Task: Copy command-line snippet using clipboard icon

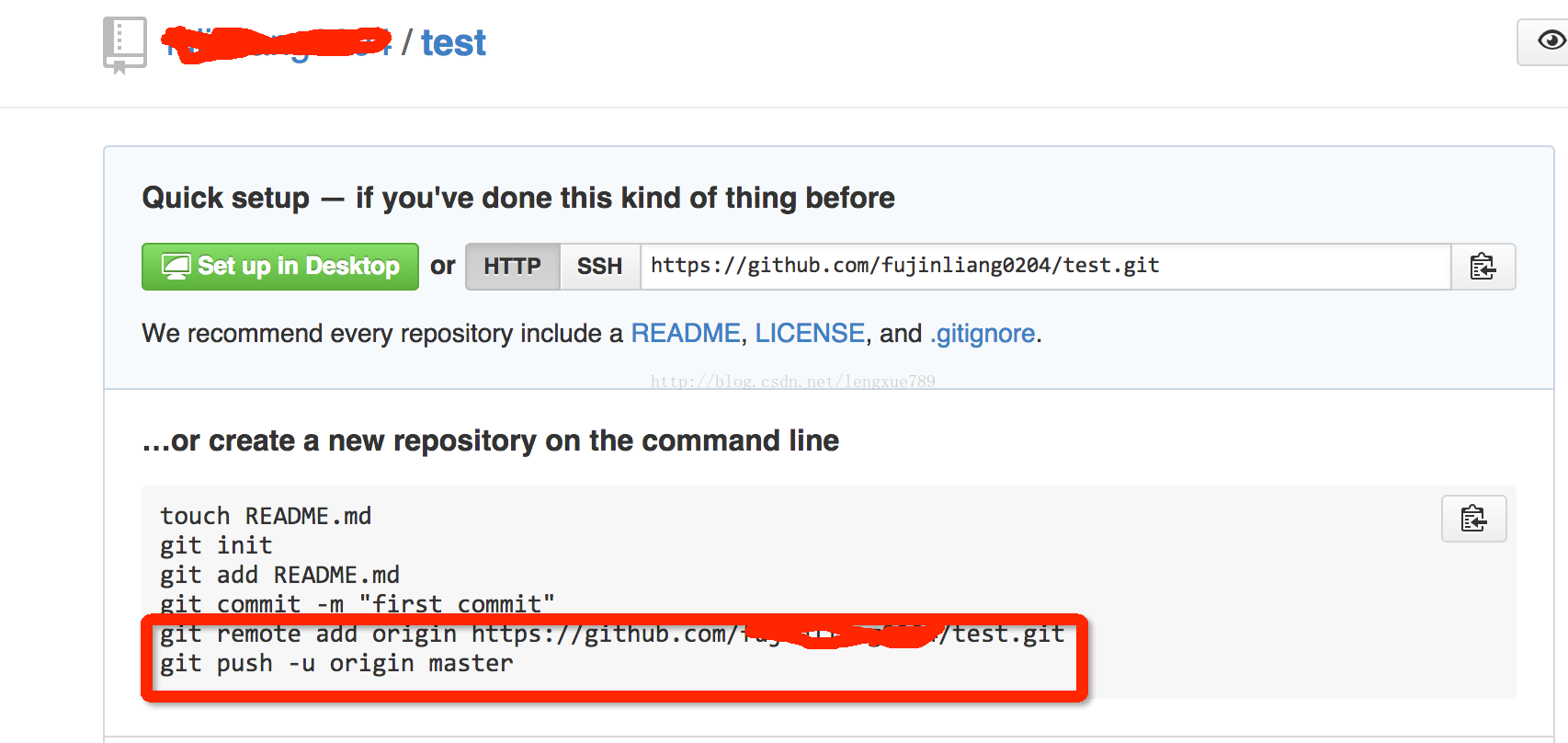Action: pos(1473,519)
